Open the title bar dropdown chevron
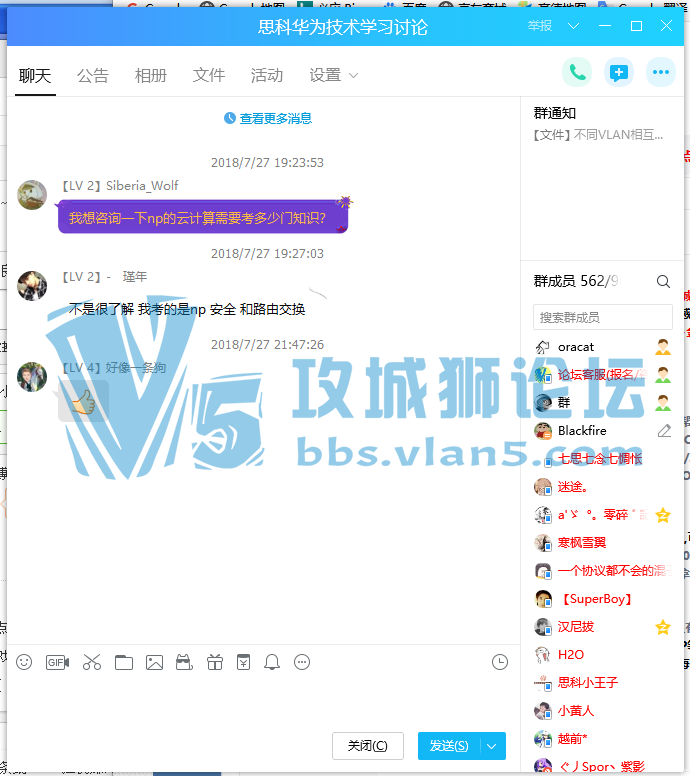 (x=573, y=26)
